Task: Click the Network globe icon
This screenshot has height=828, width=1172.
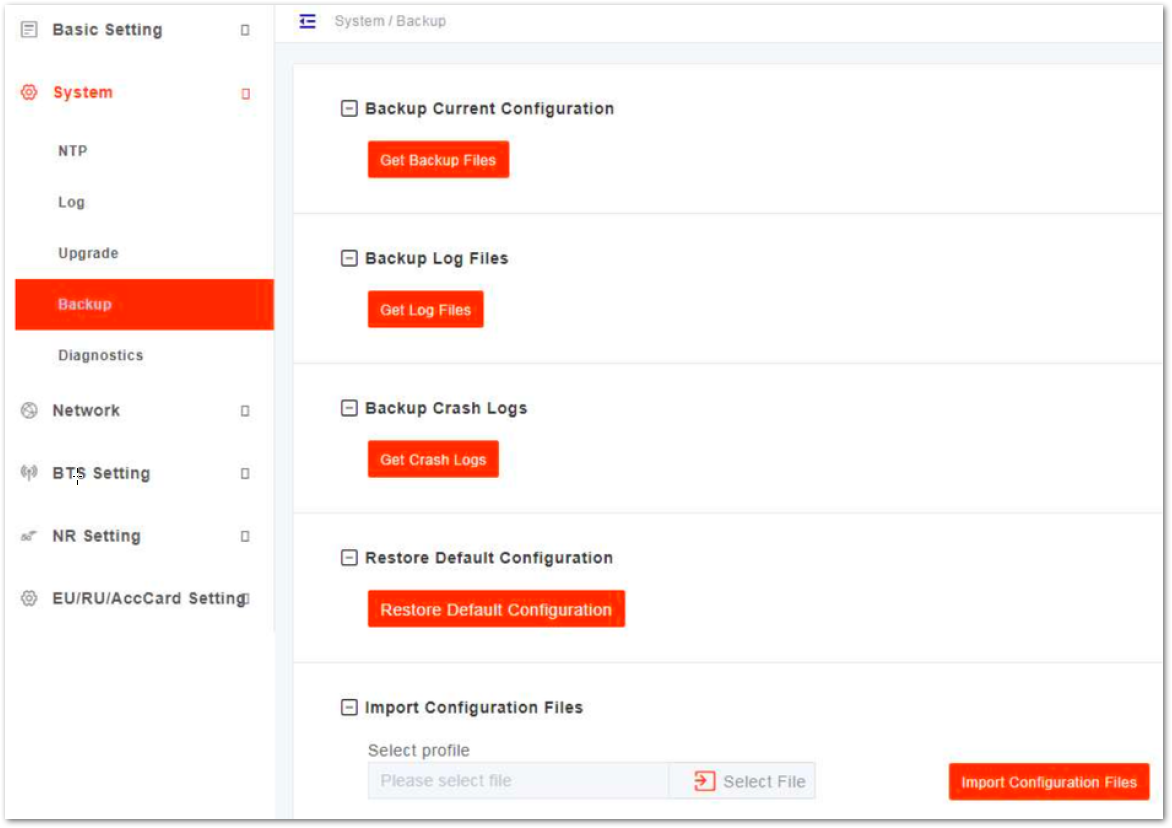Action: pos(29,410)
